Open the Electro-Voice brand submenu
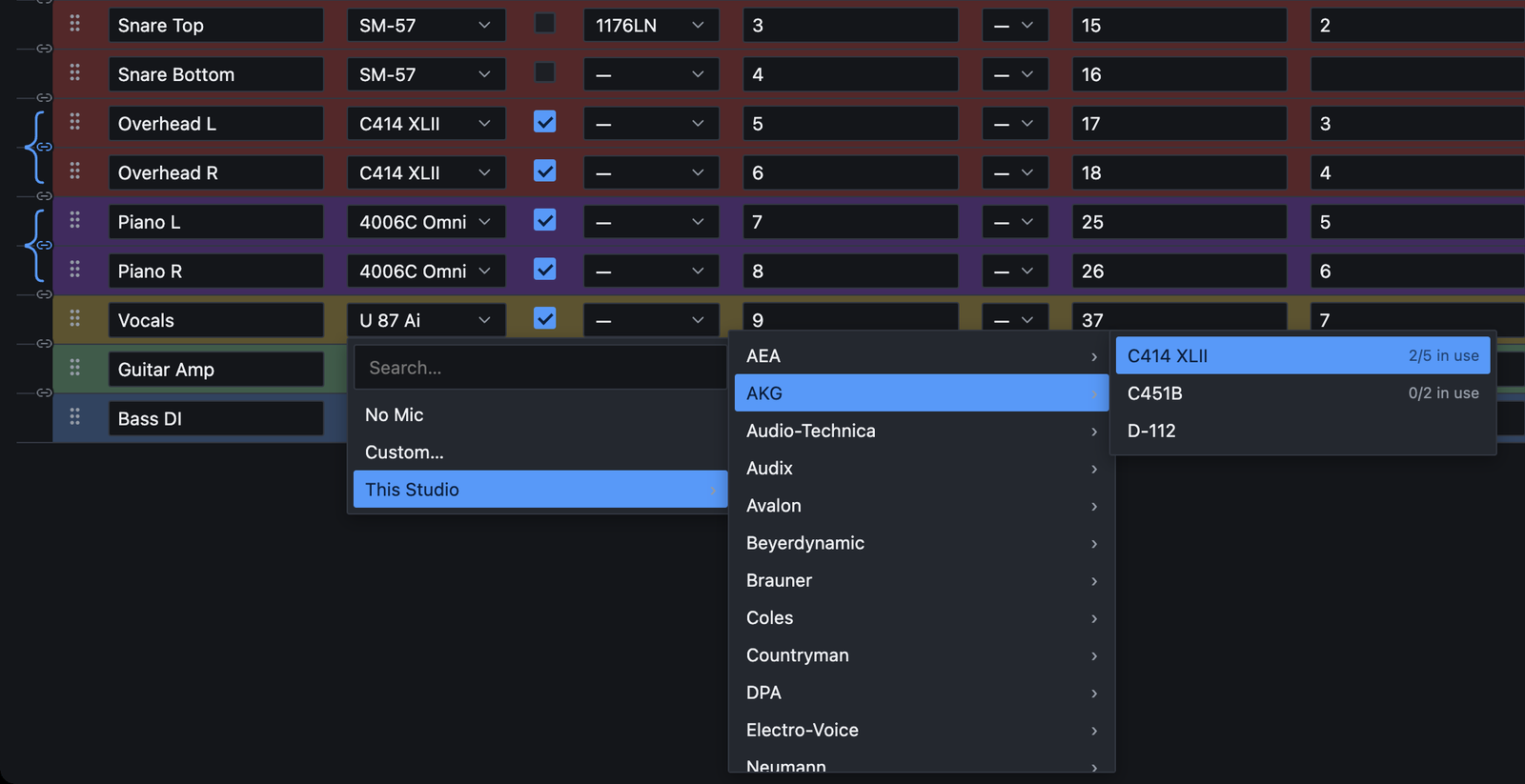The height and width of the screenshot is (784, 1525). (x=922, y=730)
